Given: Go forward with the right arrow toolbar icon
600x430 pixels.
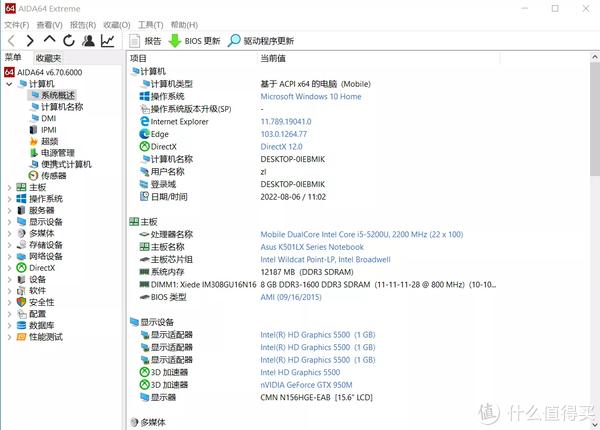Looking at the screenshot, I should pyautogui.click(x=30, y=41).
